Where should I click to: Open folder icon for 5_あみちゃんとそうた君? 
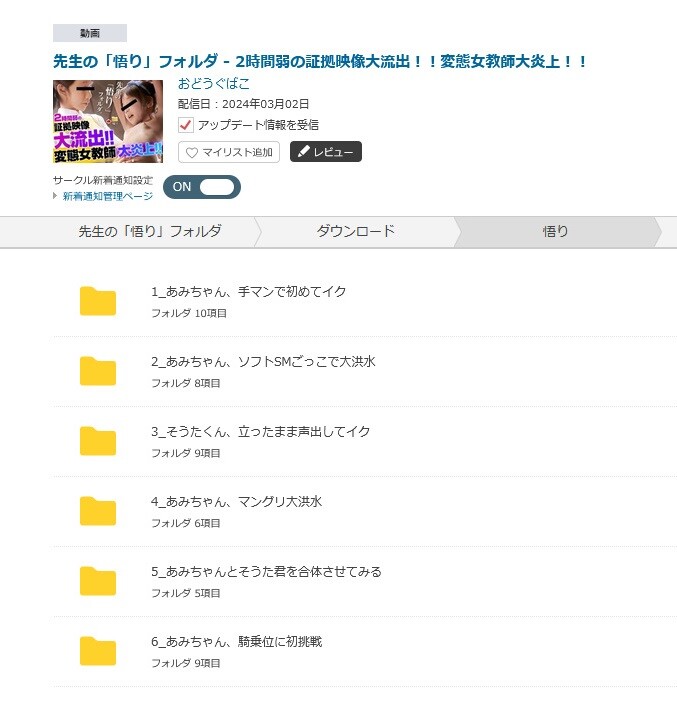(98, 581)
